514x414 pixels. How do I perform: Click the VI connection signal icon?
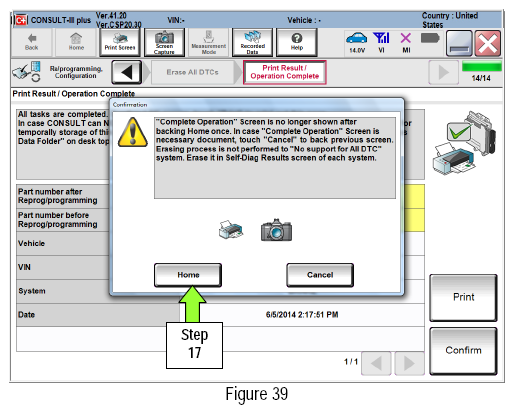click(x=381, y=42)
